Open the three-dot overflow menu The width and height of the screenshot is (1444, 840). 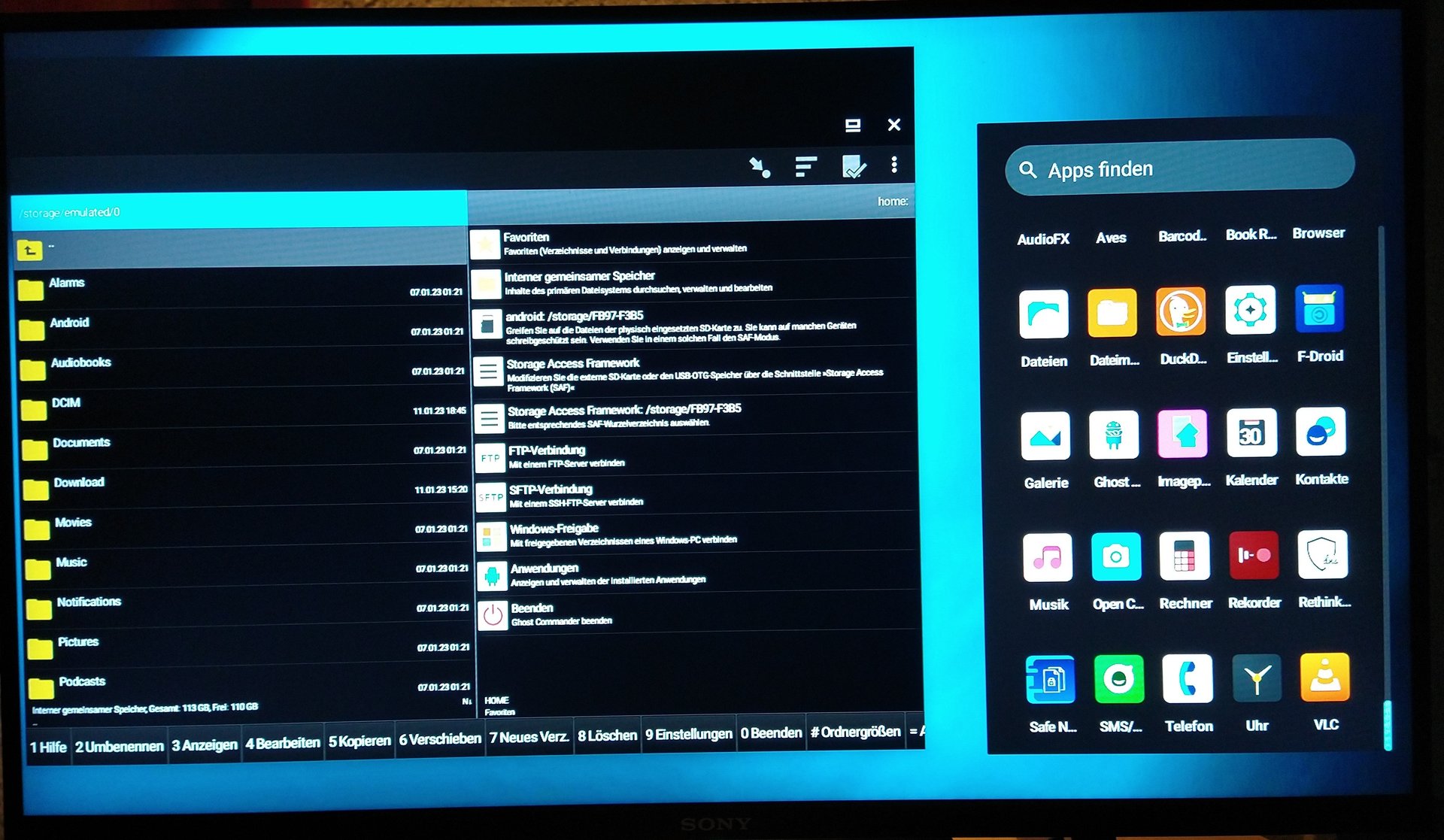[x=894, y=165]
